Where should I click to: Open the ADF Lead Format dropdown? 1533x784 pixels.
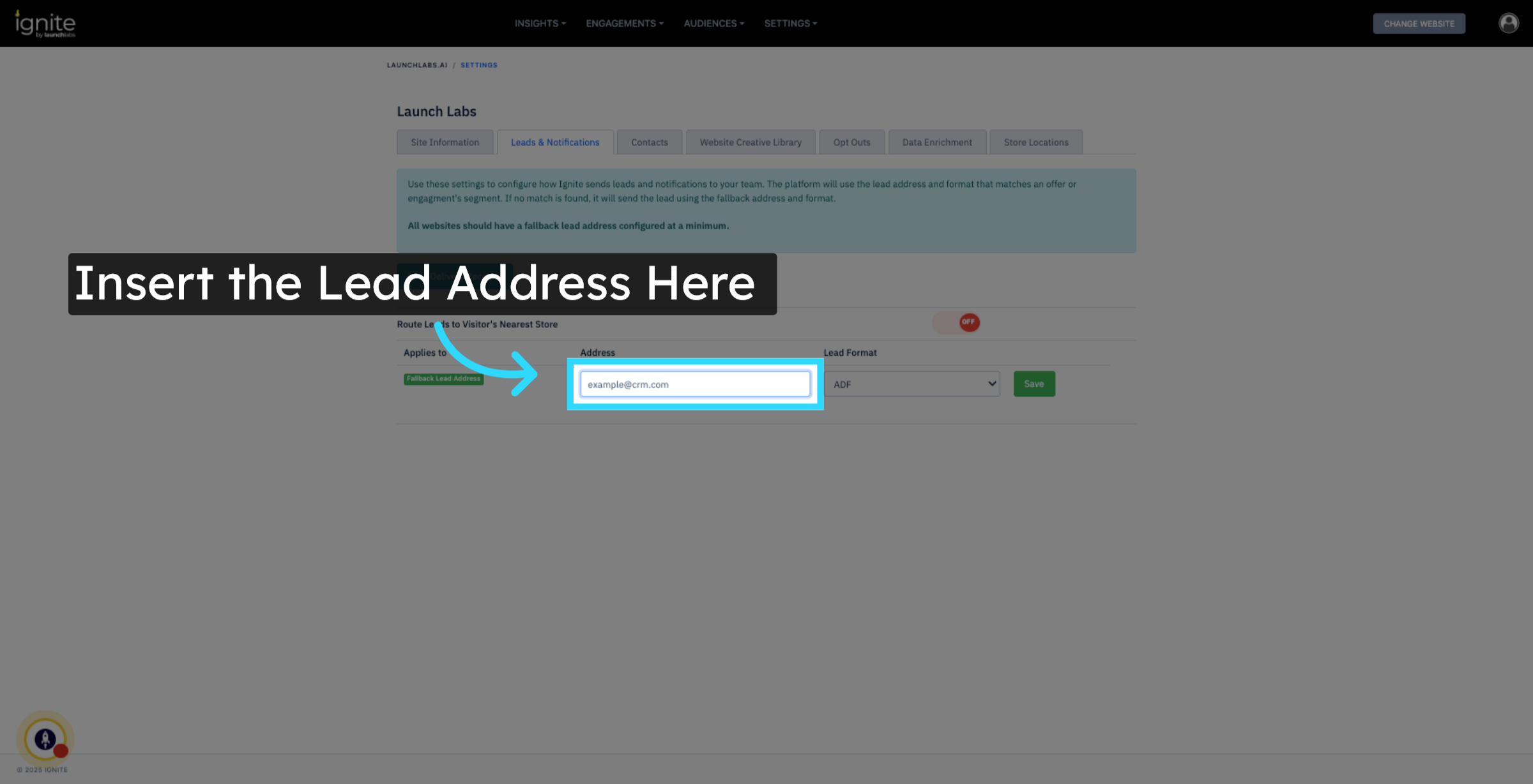[x=912, y=384]
